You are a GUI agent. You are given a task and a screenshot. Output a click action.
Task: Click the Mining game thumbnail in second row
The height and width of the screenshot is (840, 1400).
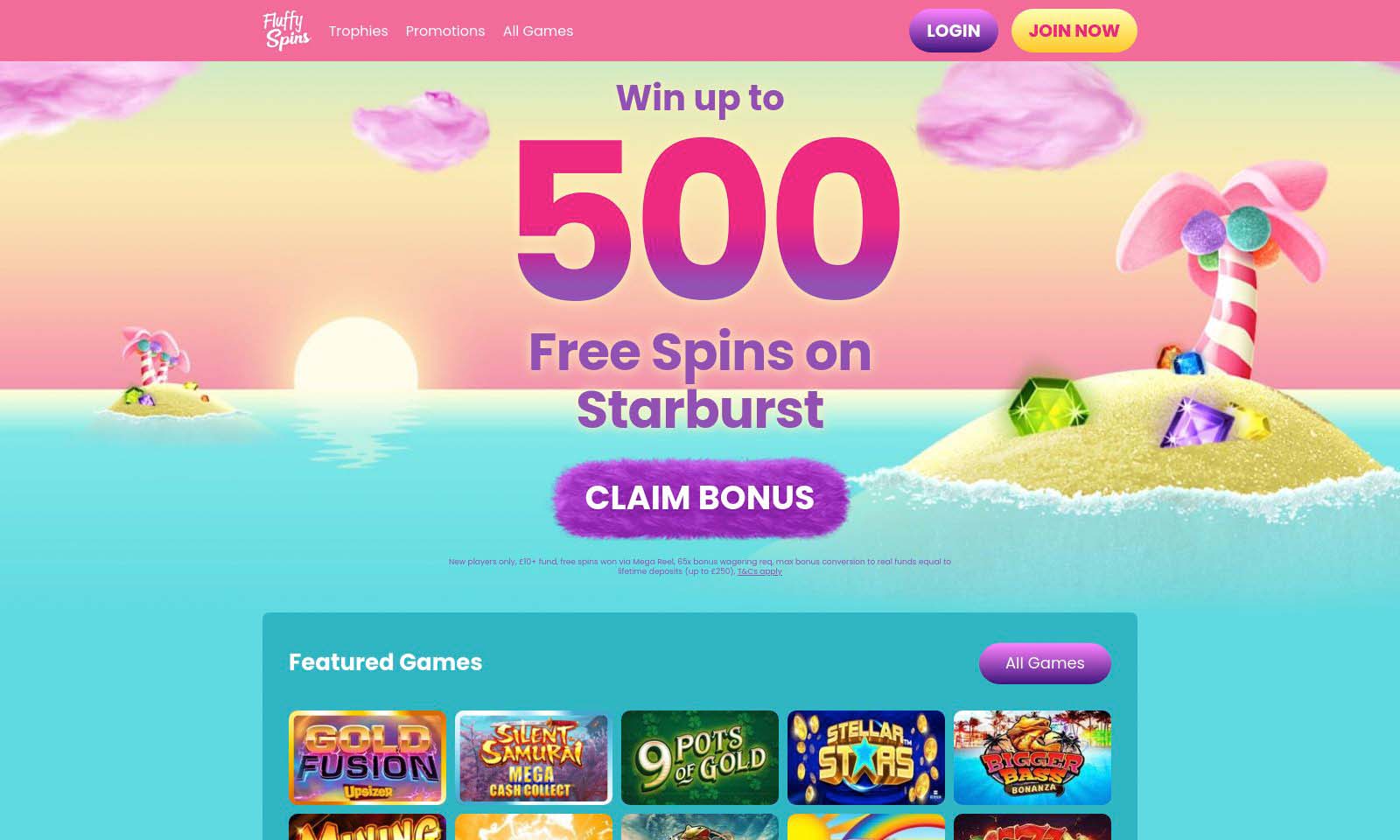367,827
